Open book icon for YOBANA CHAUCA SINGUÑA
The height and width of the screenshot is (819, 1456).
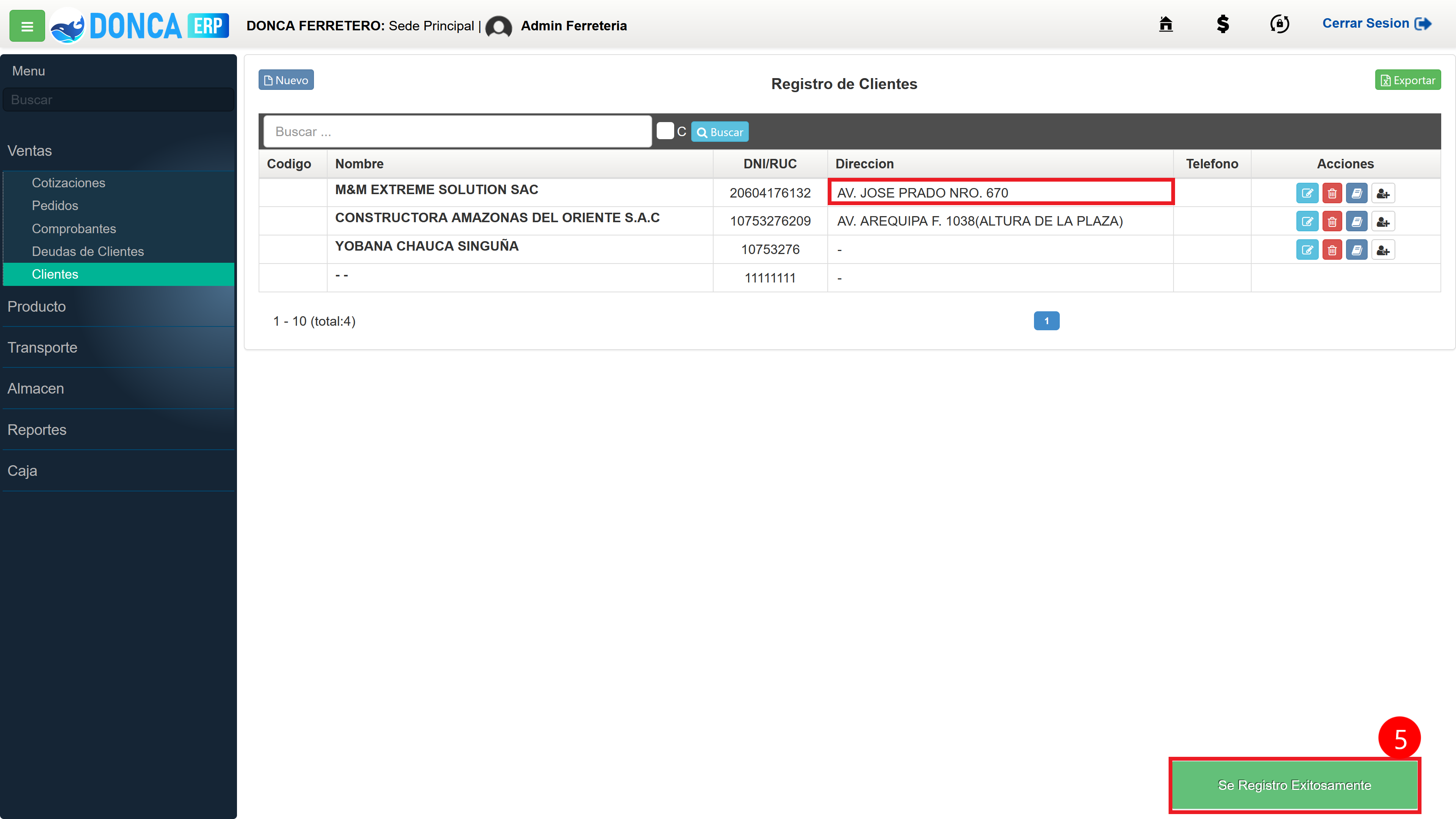click(1357, 250)
